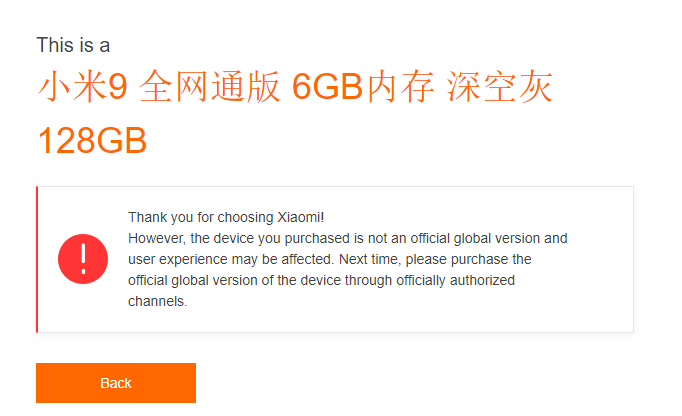The height and width of the screenshot is (416, 682).
Task: Click the 内存 characters in the heading
Action: click(x=401, y=86)
